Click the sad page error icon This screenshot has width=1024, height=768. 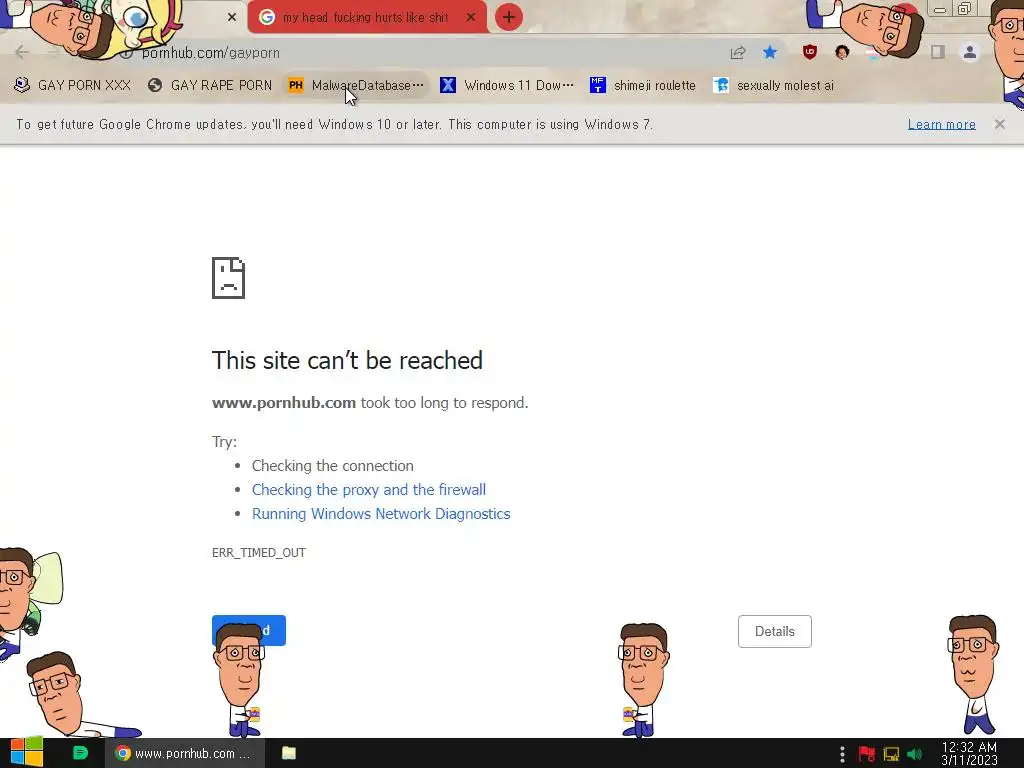click(229, 278)
